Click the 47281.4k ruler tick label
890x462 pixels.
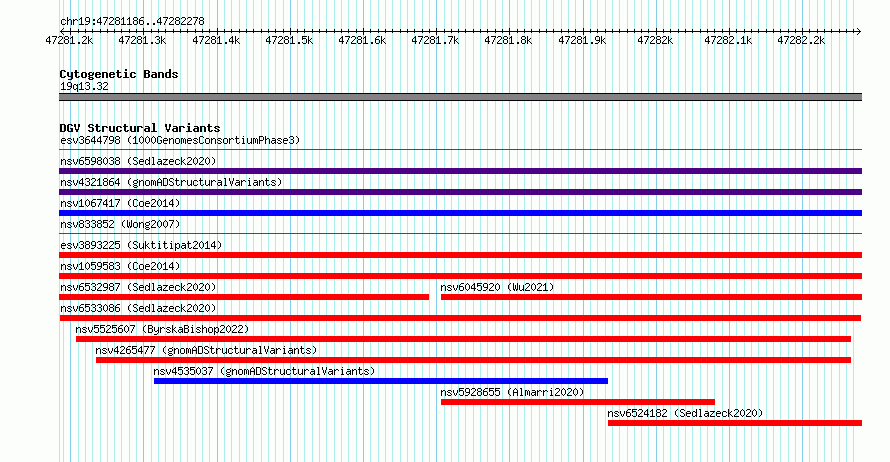[x=216, y=40]
